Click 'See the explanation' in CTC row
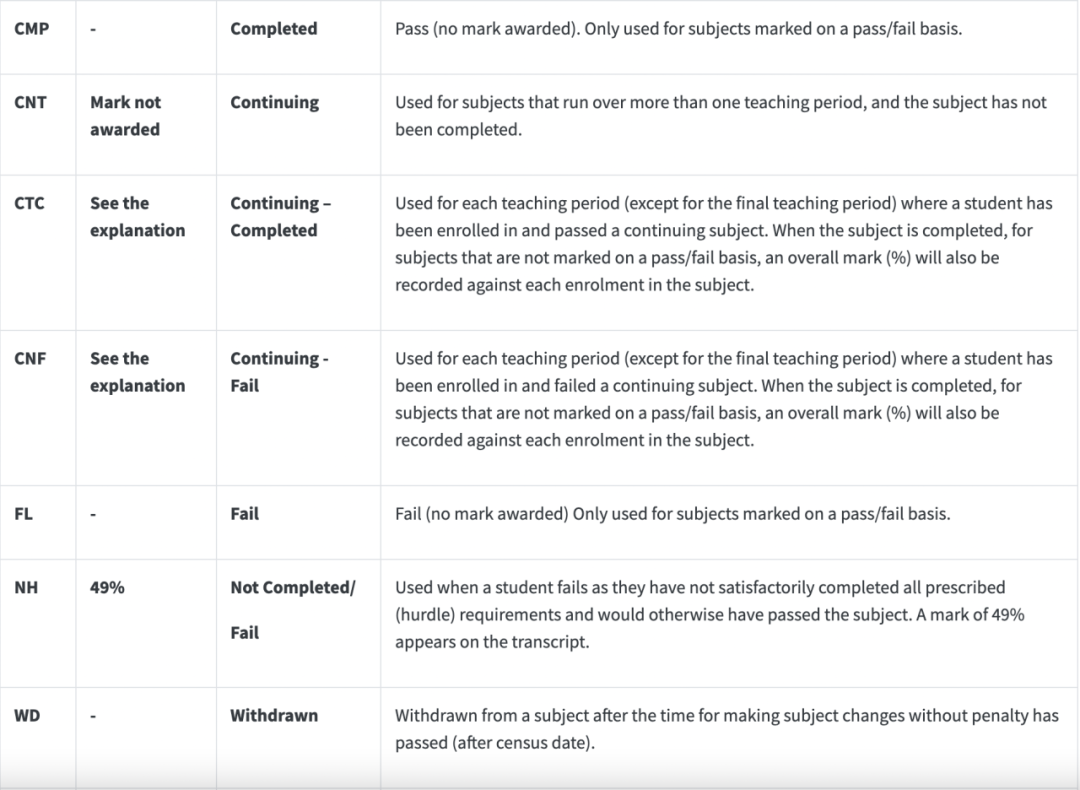This screenshot has height=790, width=1080. coord(138,217)
